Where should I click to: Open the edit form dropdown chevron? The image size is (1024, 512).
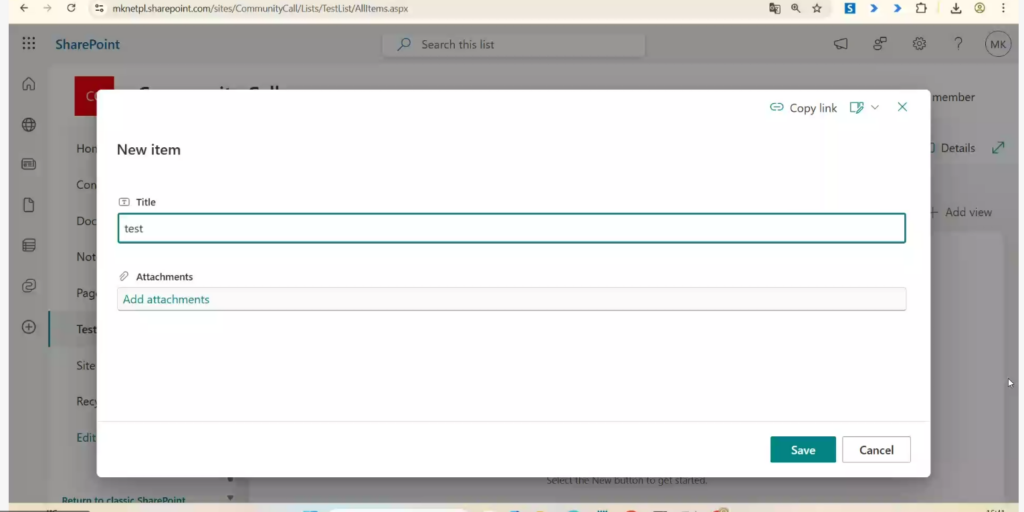pyautogui.click(x=875, y=107)
